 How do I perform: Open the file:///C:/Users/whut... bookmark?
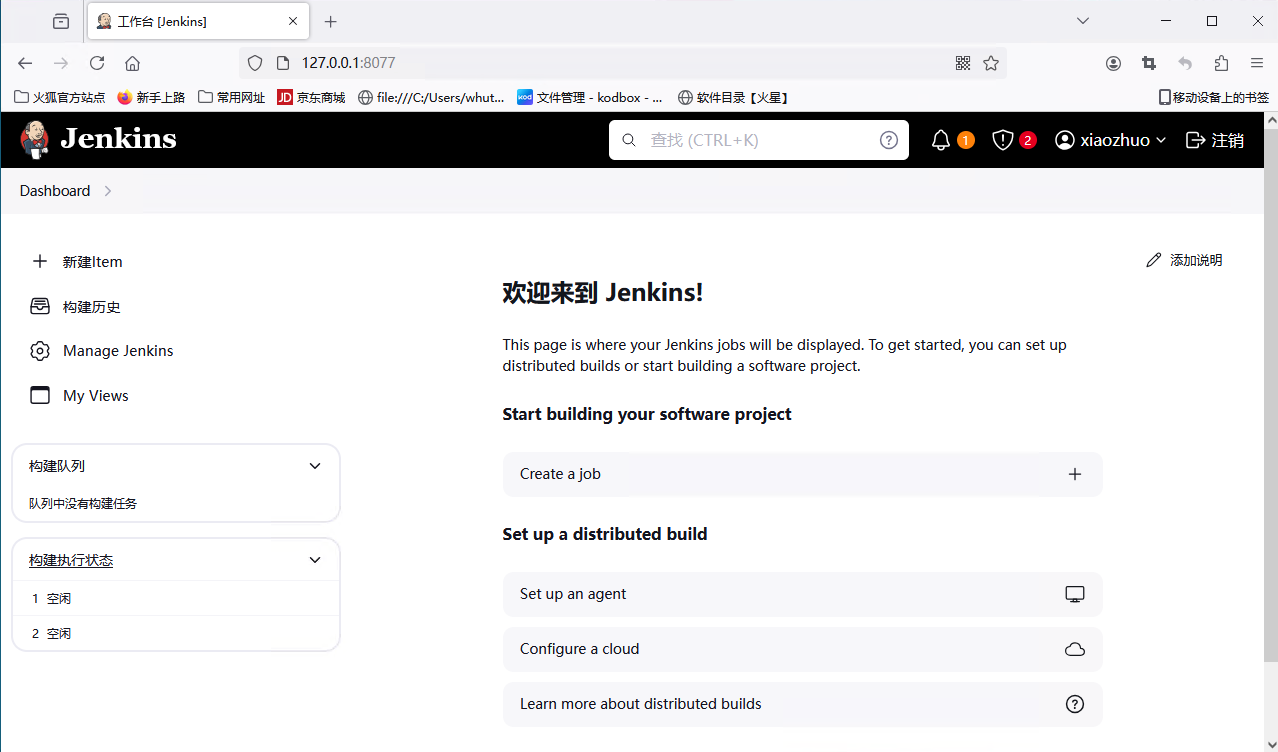click(x=431, y=97)
